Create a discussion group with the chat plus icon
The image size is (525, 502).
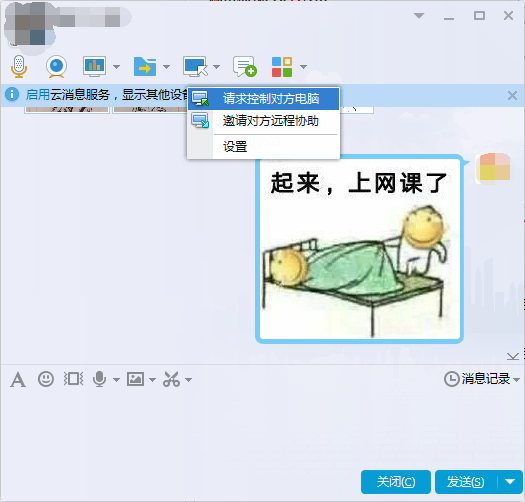point(245,66)
